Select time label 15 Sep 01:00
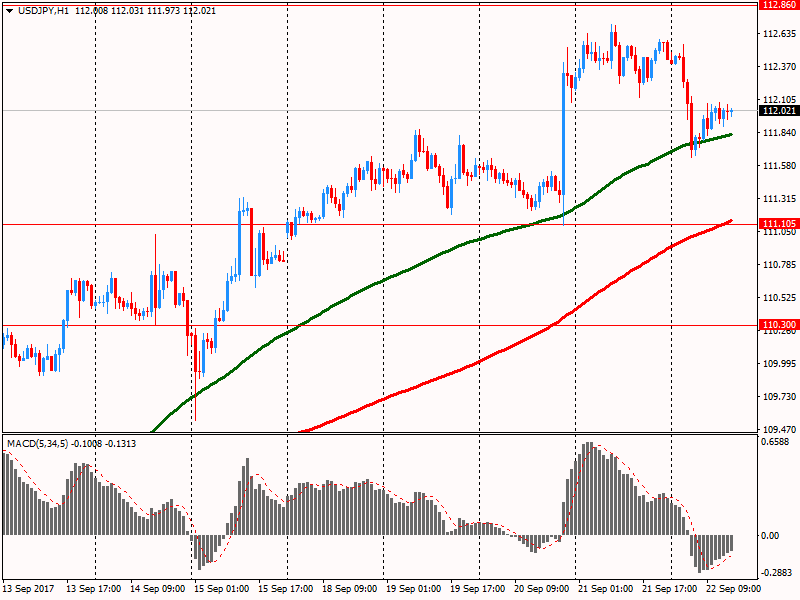 [x=221, y=589]
